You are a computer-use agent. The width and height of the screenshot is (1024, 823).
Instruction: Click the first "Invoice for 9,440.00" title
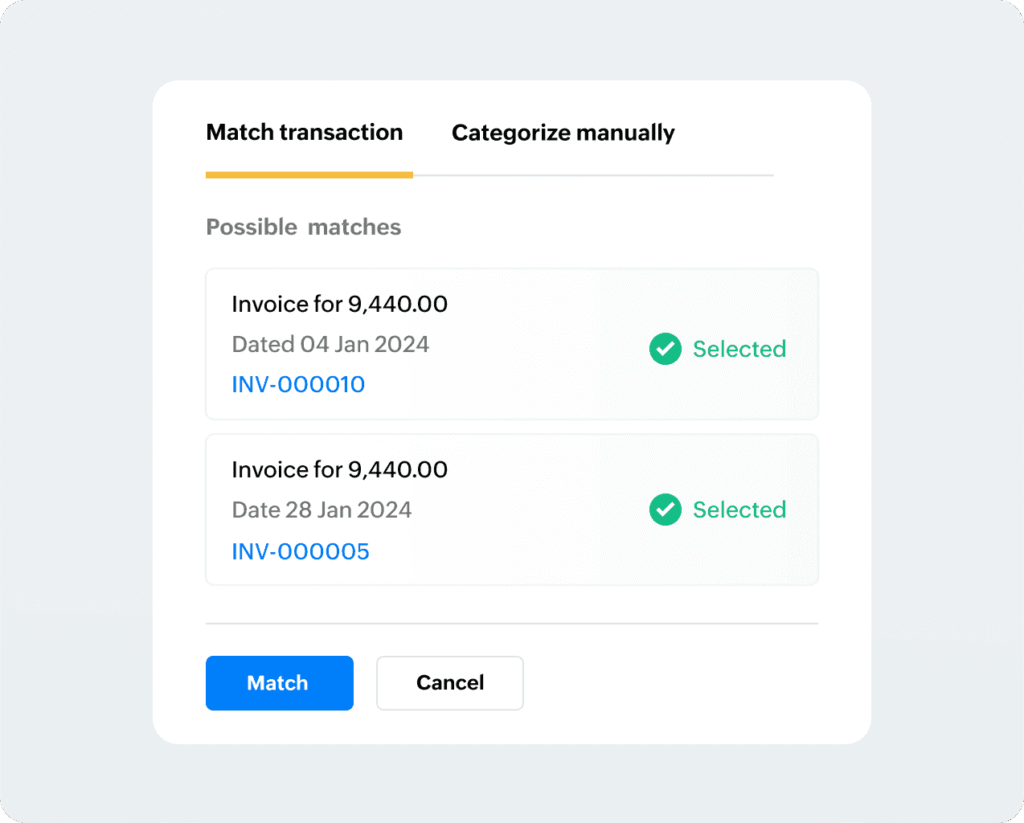[339, 304]
